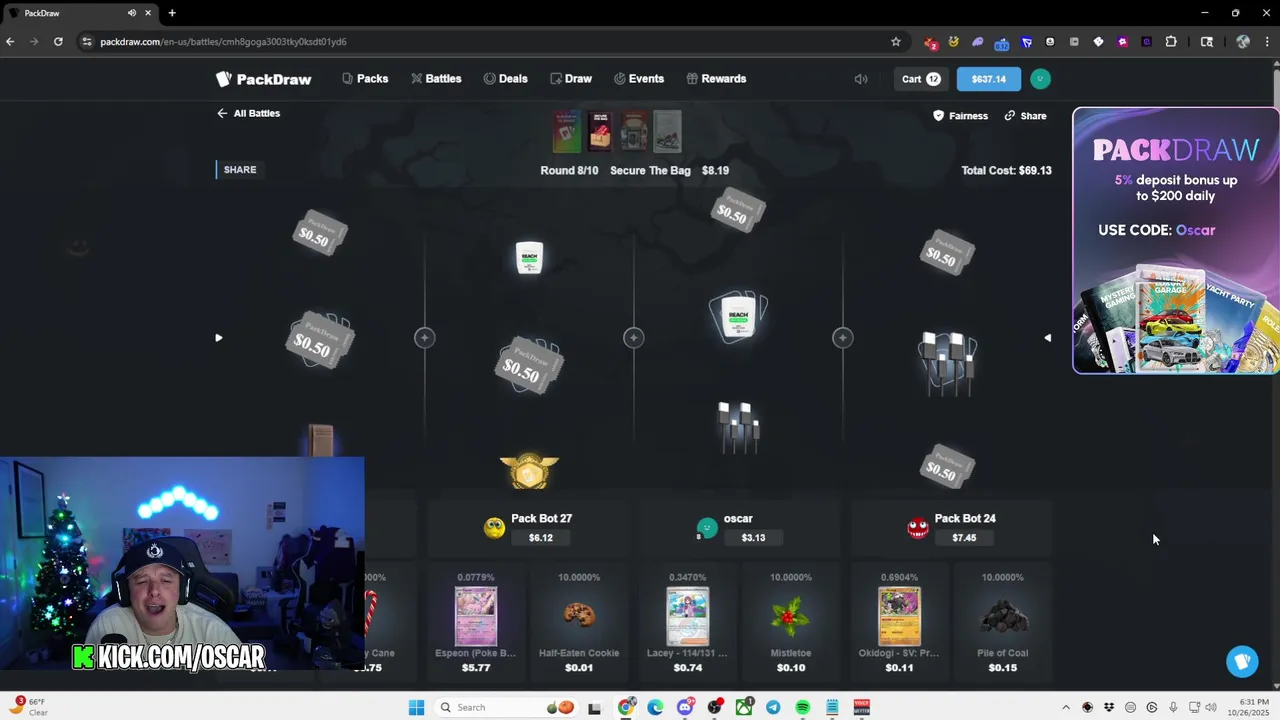Viewport: 1280px width, 720px height.
Task: Open the Deals menu item
Action: tap(505, 78)
